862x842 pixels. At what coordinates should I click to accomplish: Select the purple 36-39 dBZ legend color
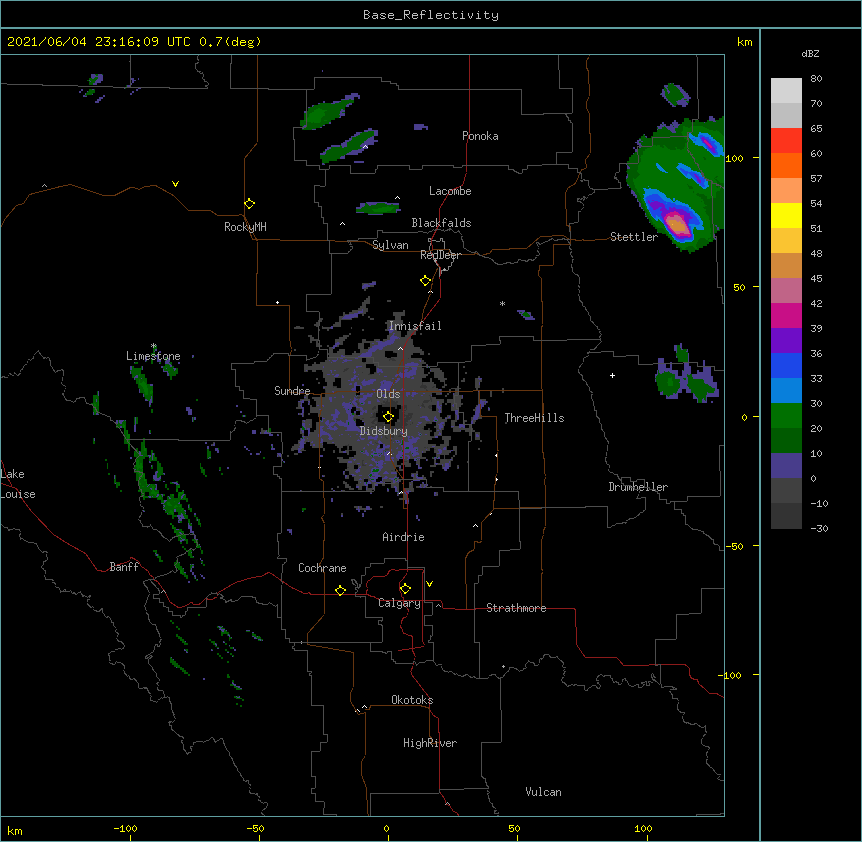786,341
